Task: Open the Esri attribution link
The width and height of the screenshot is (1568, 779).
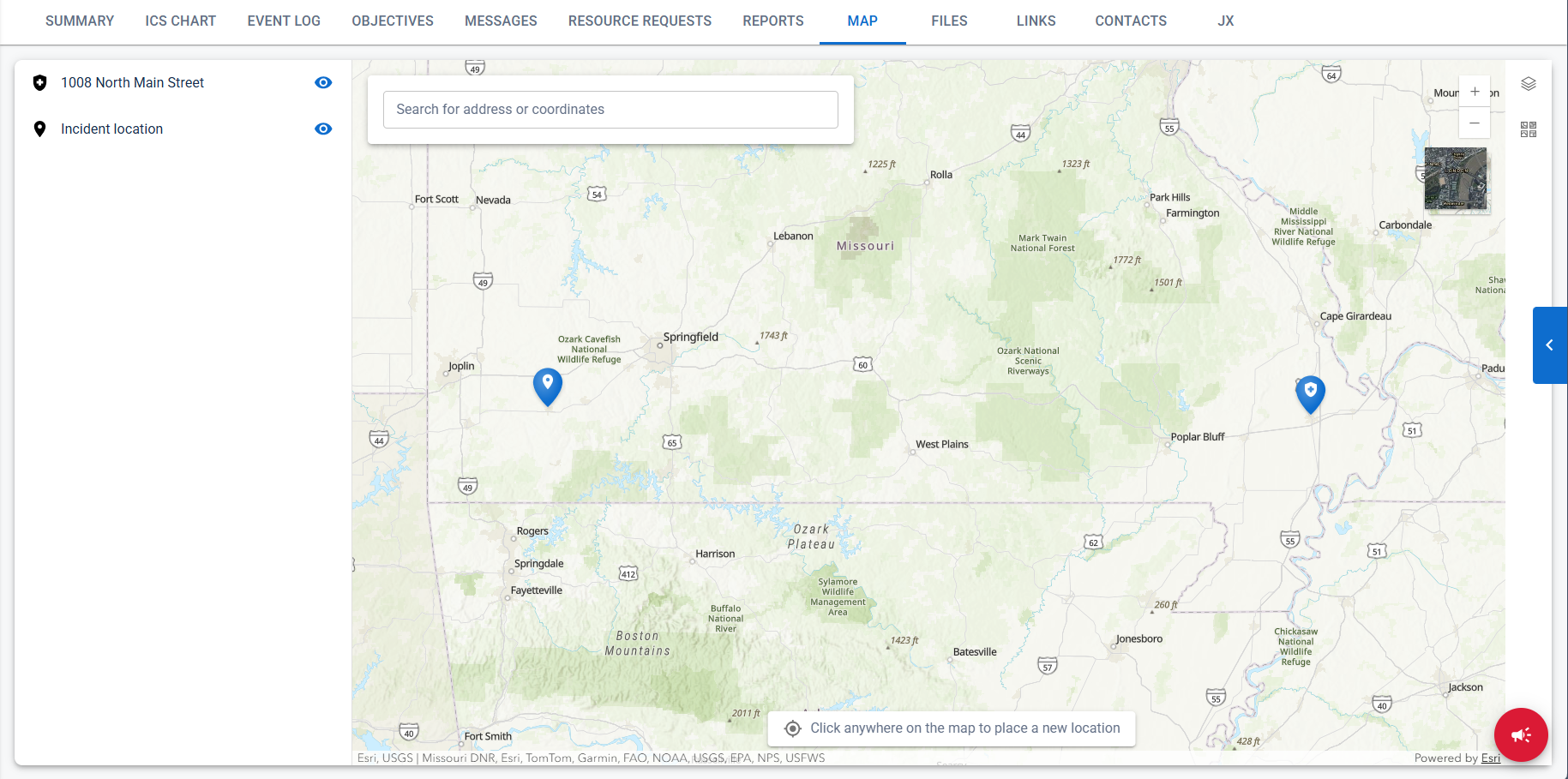Action: pyautogui.click(x=1491, y=758)
